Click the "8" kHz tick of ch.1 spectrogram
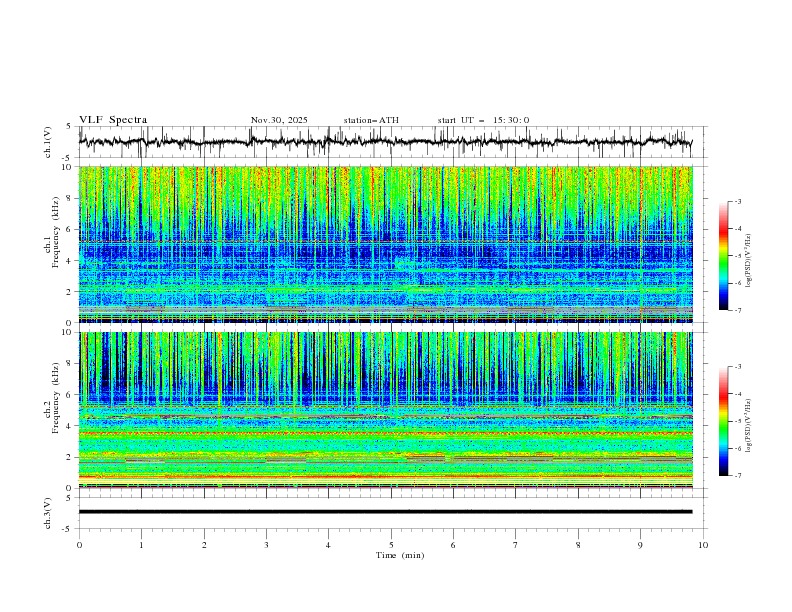This screenshot has height=612, width=792. pos(70,198)
